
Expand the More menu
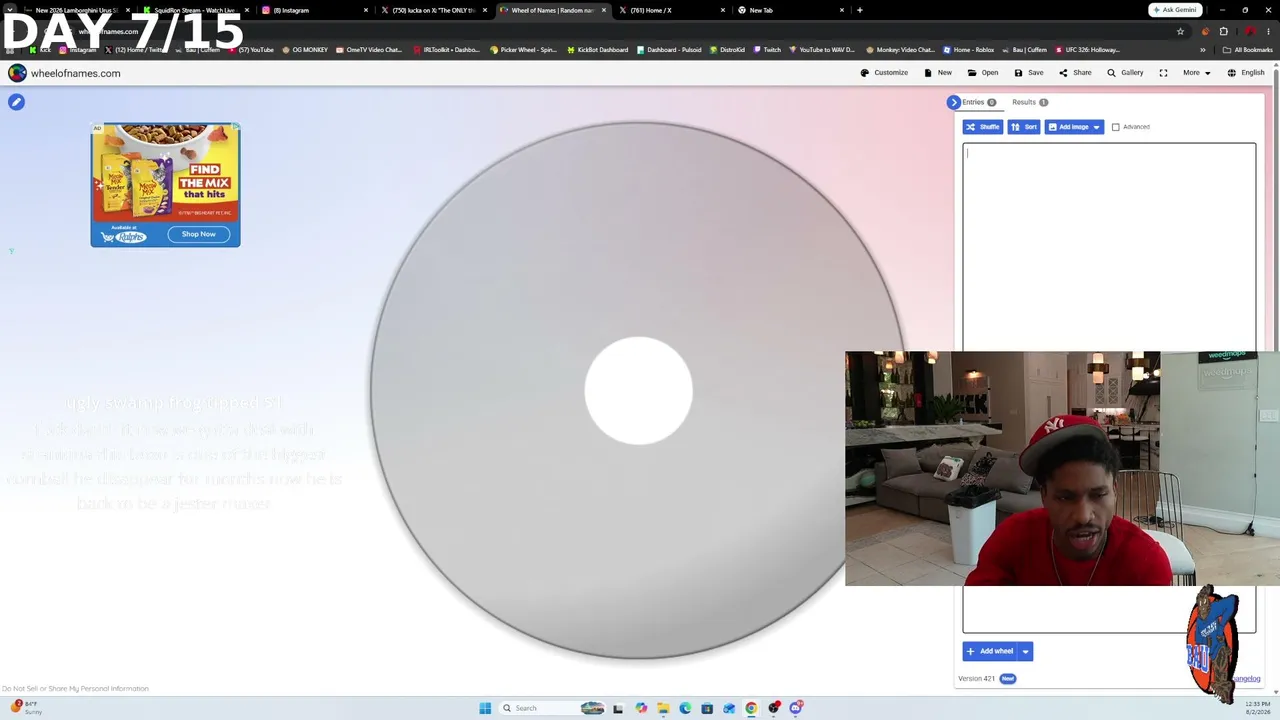pyautogui.click(x=1196, y=73)
